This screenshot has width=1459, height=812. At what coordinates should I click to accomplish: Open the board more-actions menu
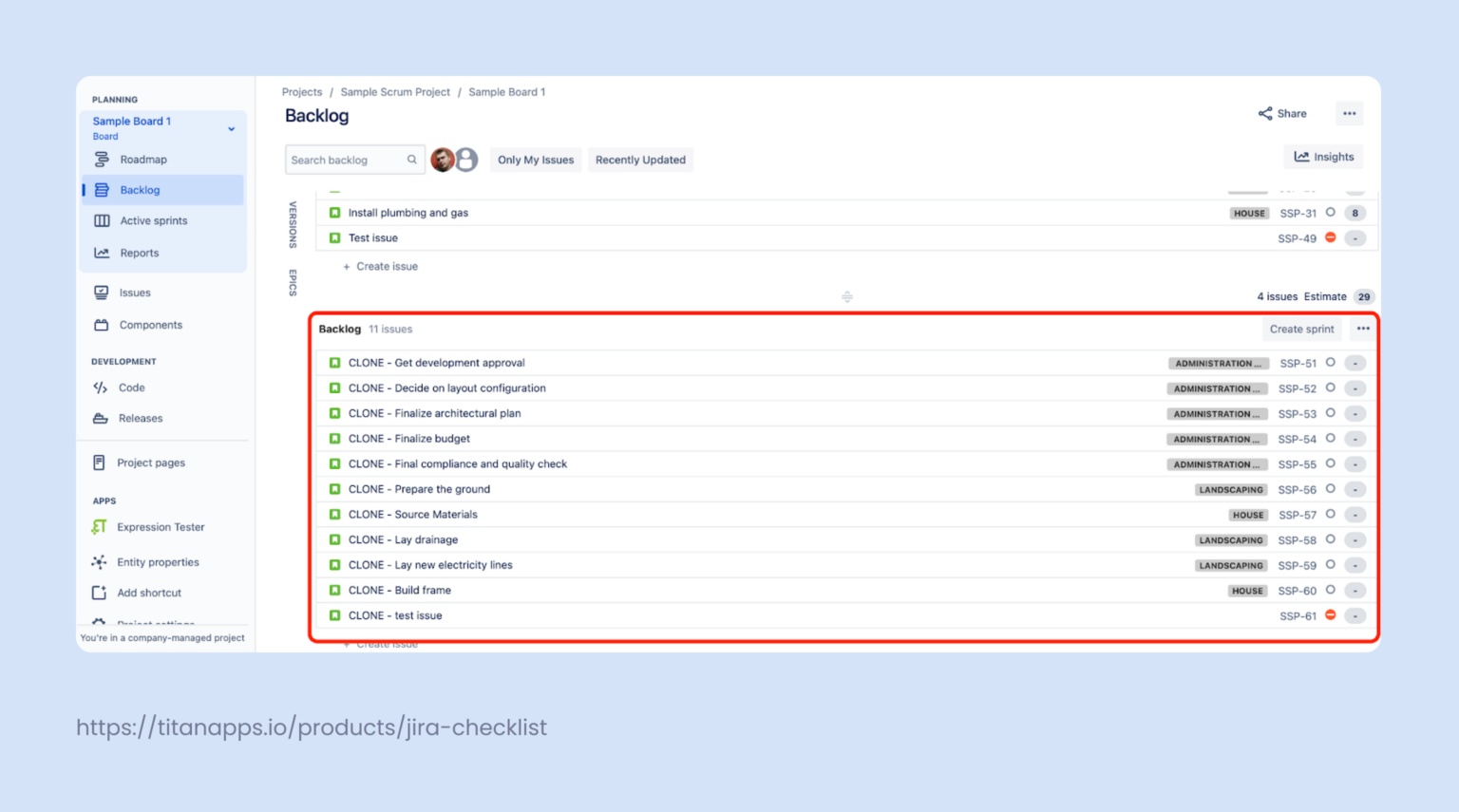[x=1350, y=113]
